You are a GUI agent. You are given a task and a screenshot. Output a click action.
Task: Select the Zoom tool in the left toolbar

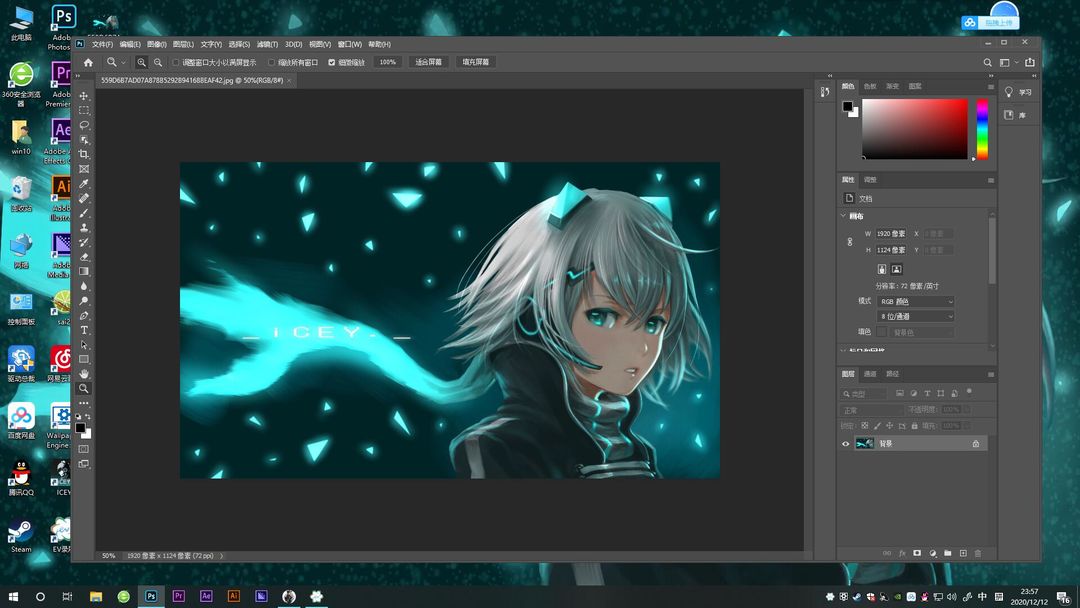[84, 388]
